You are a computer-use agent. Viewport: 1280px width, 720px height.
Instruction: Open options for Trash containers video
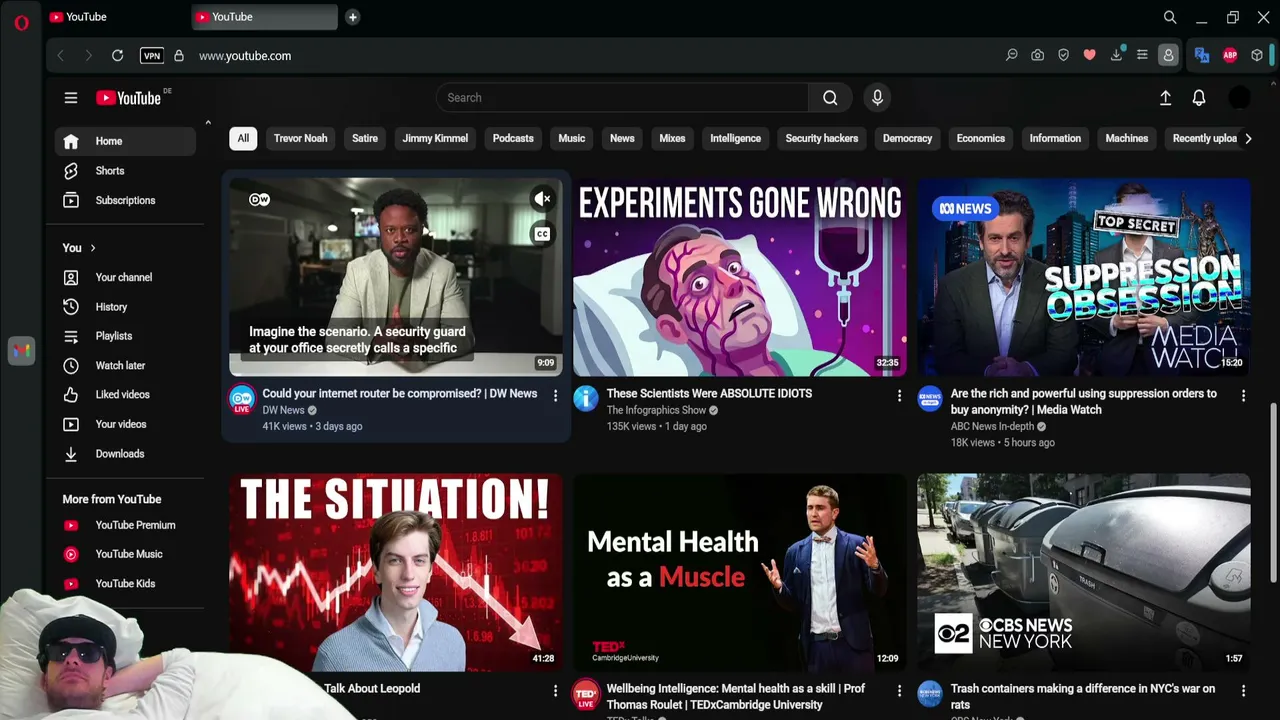point(1243,691)
